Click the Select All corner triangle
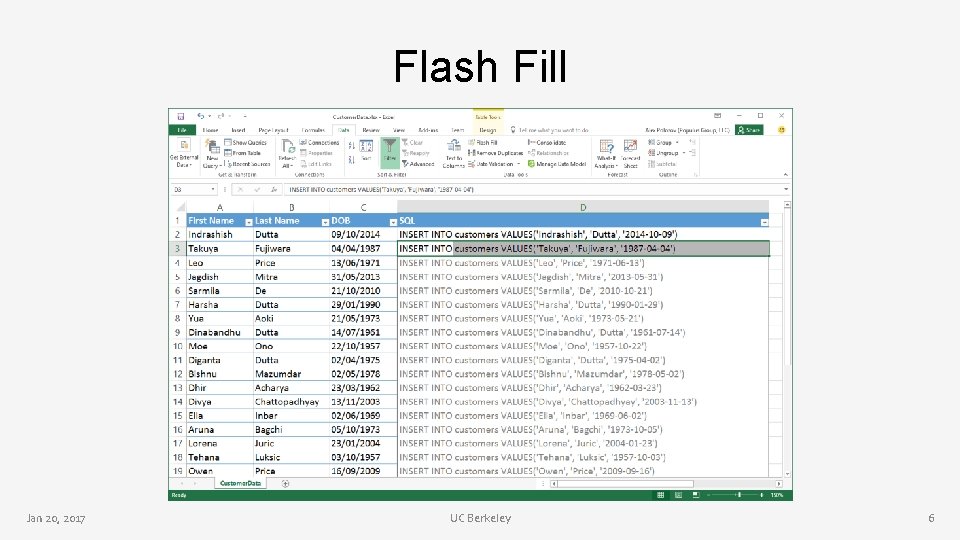Viewport: 960px width, 540px height. (x=181, y=208)
